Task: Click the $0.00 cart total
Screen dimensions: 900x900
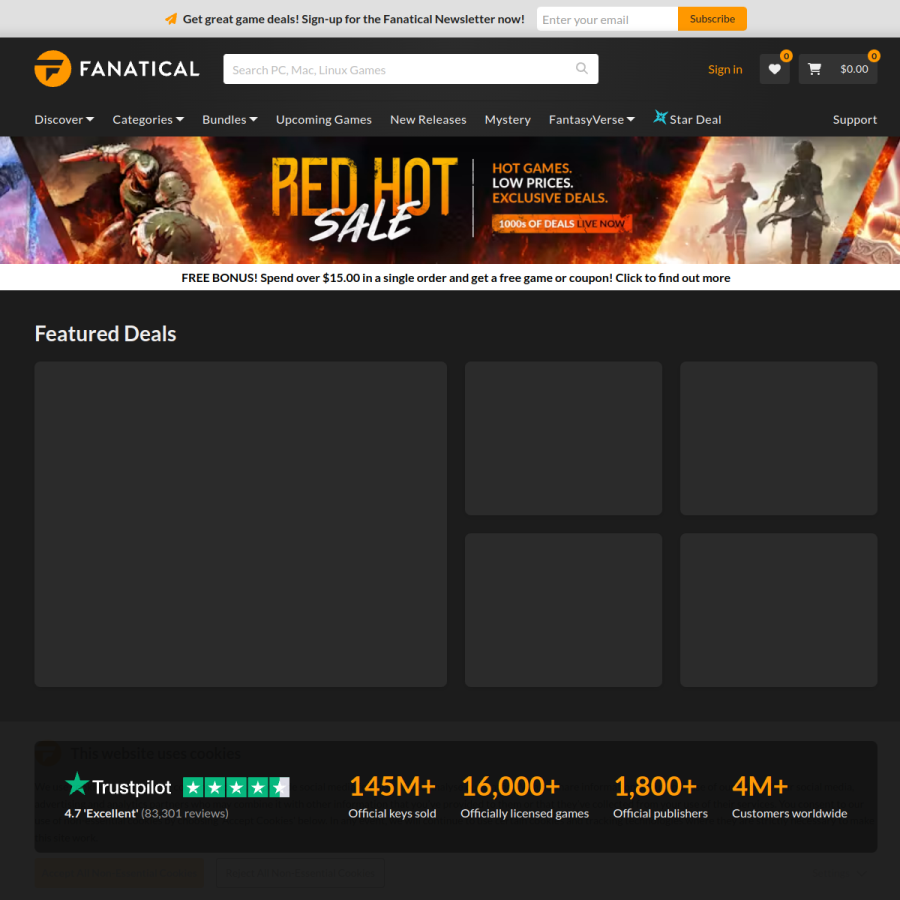Action: [854, 69]
